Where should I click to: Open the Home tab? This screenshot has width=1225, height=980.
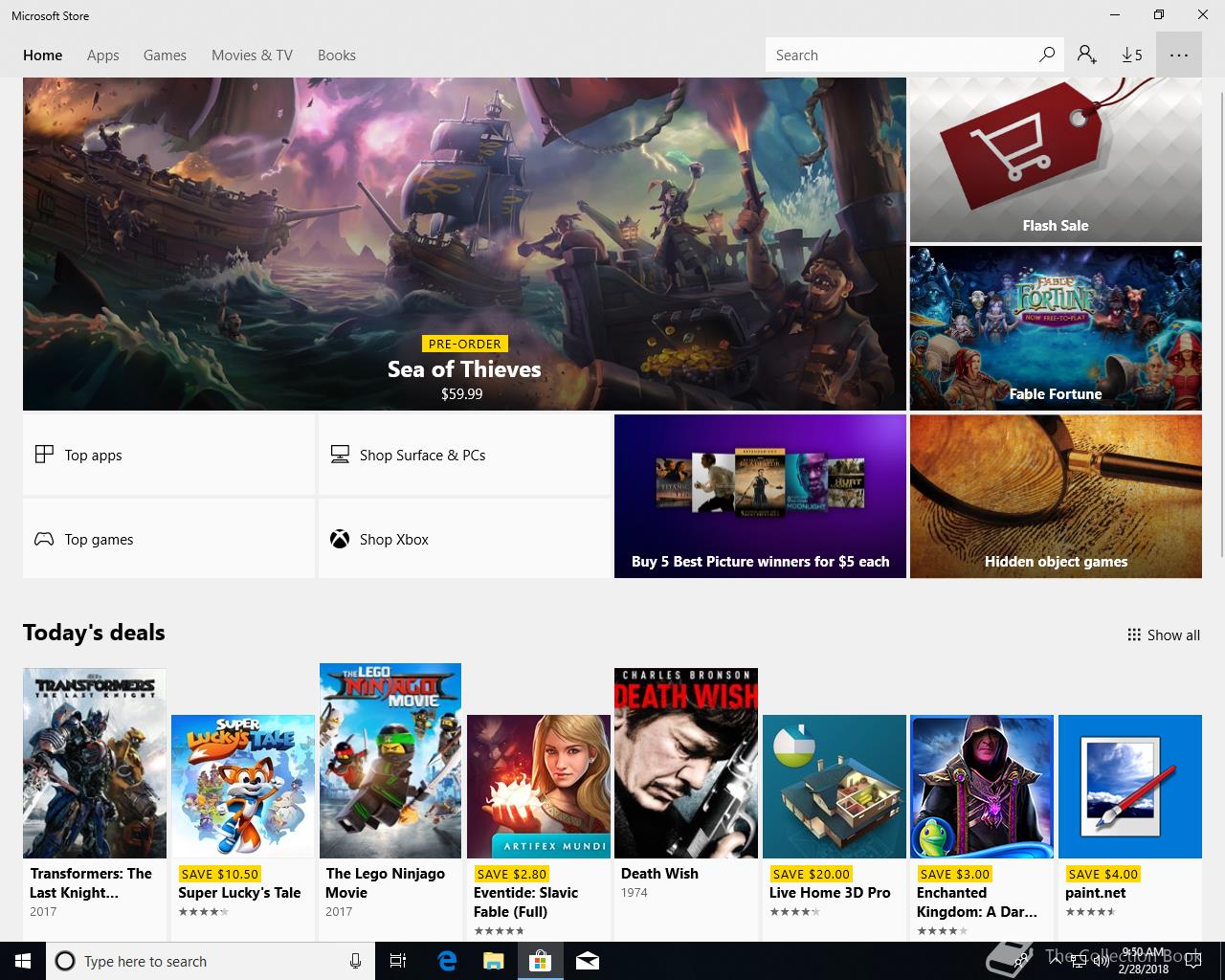[43, 56]
